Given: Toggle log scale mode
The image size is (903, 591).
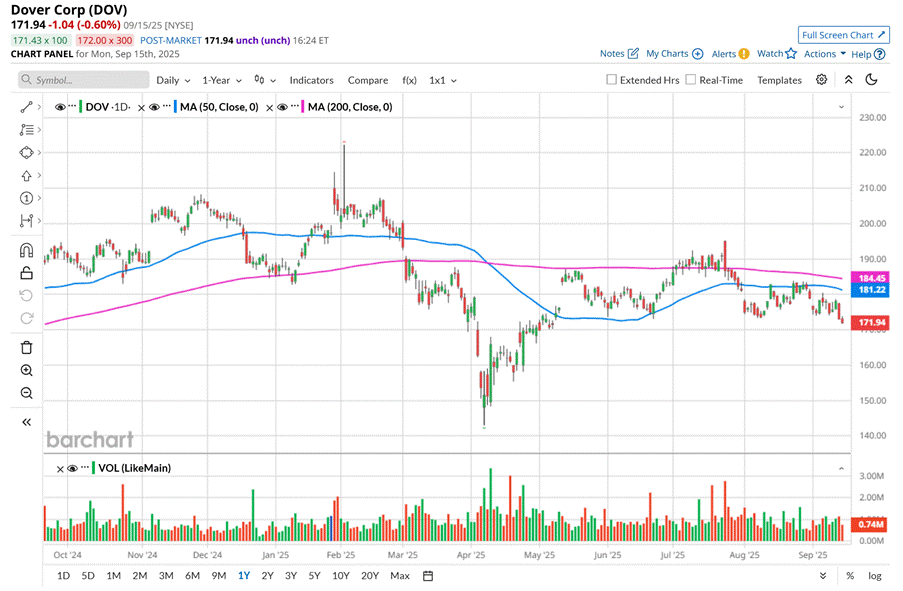Looking at the screenshot, I should click(x=875, y=575).
